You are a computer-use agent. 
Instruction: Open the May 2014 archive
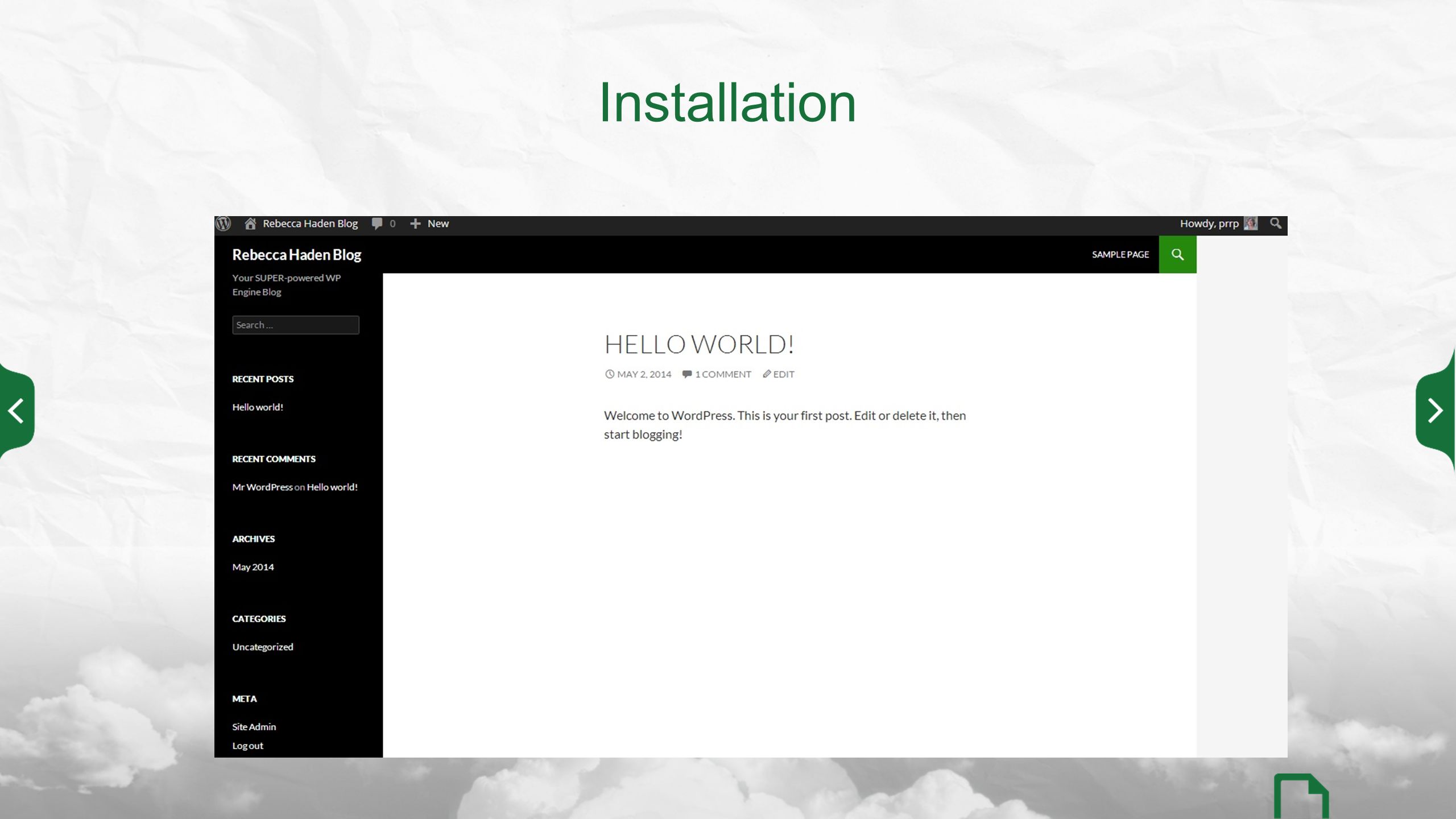pyautogui.click(x=253, y=567)
